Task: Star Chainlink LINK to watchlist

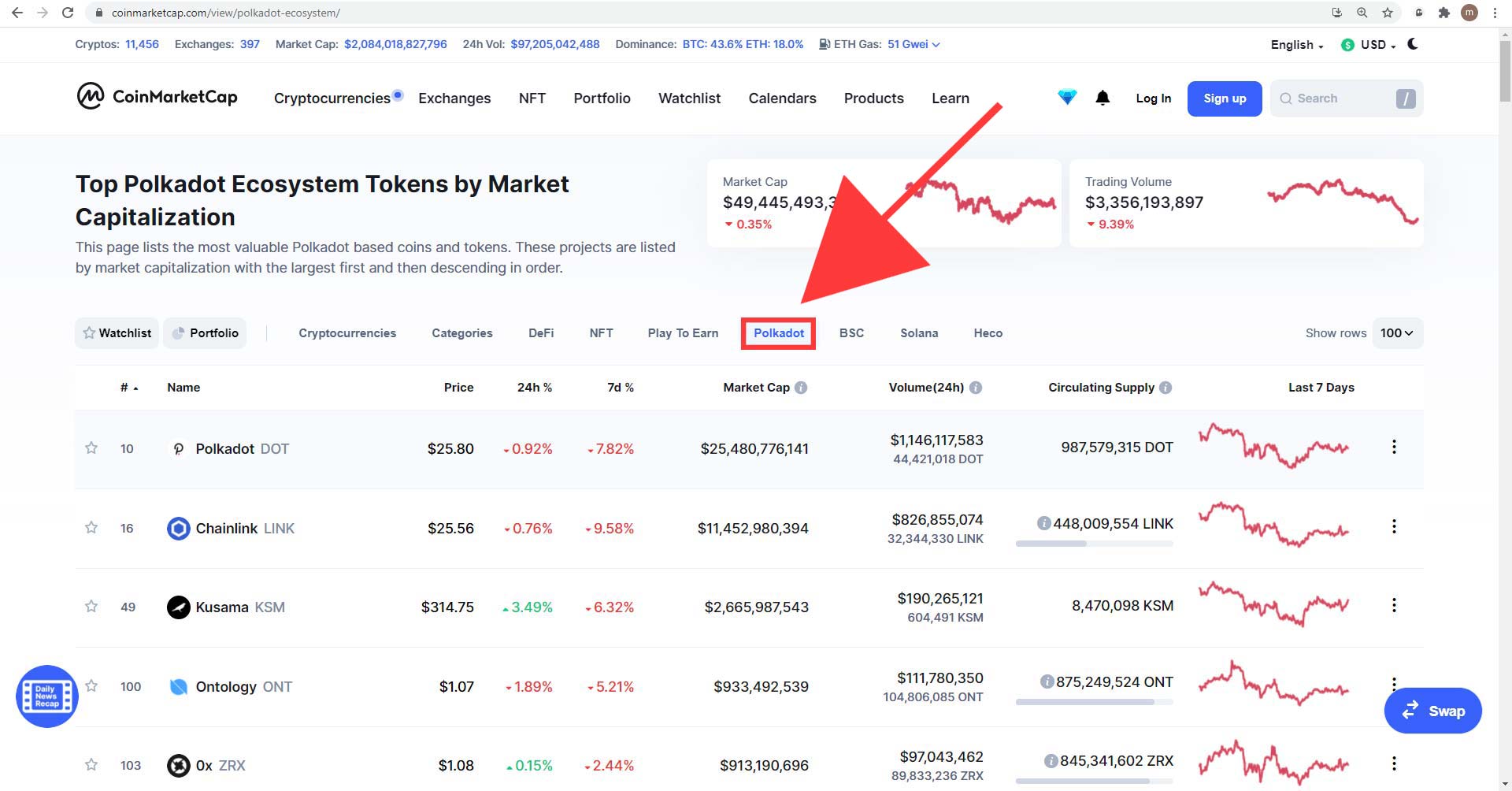Action: coord(91,528)
